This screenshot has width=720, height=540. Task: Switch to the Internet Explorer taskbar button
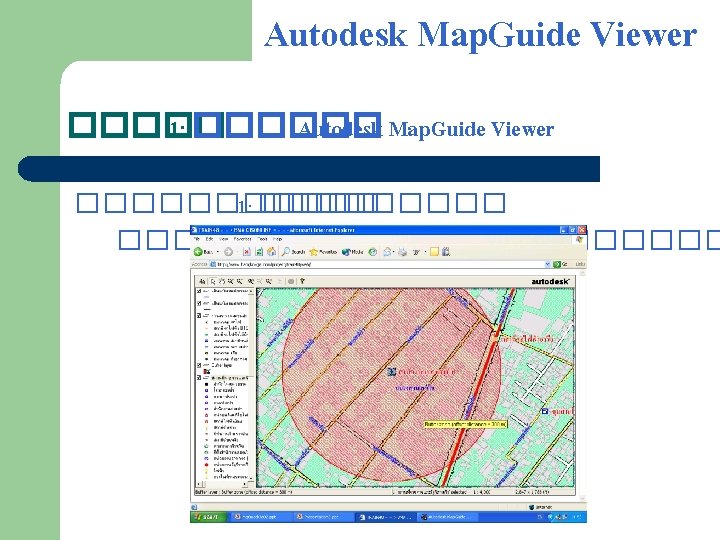point(386,517)
